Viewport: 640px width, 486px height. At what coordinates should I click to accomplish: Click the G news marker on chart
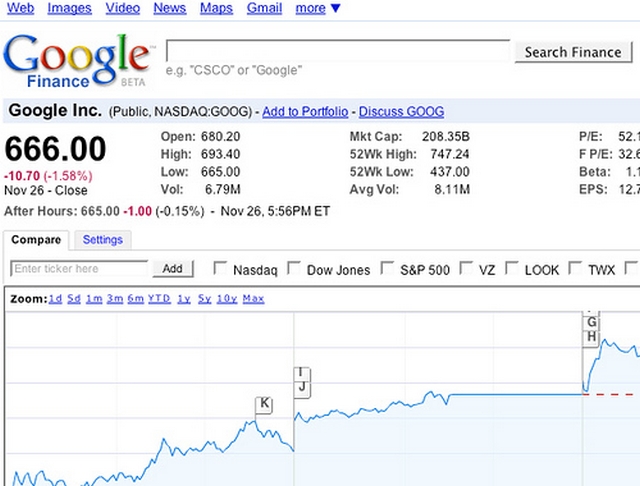pos(591,323)
